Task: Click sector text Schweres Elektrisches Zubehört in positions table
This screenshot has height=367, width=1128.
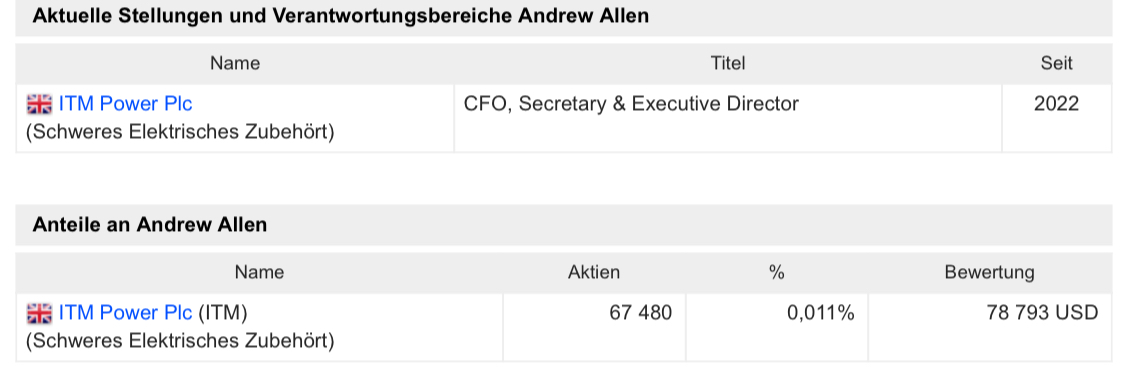Action: click(x=180, y=133)
